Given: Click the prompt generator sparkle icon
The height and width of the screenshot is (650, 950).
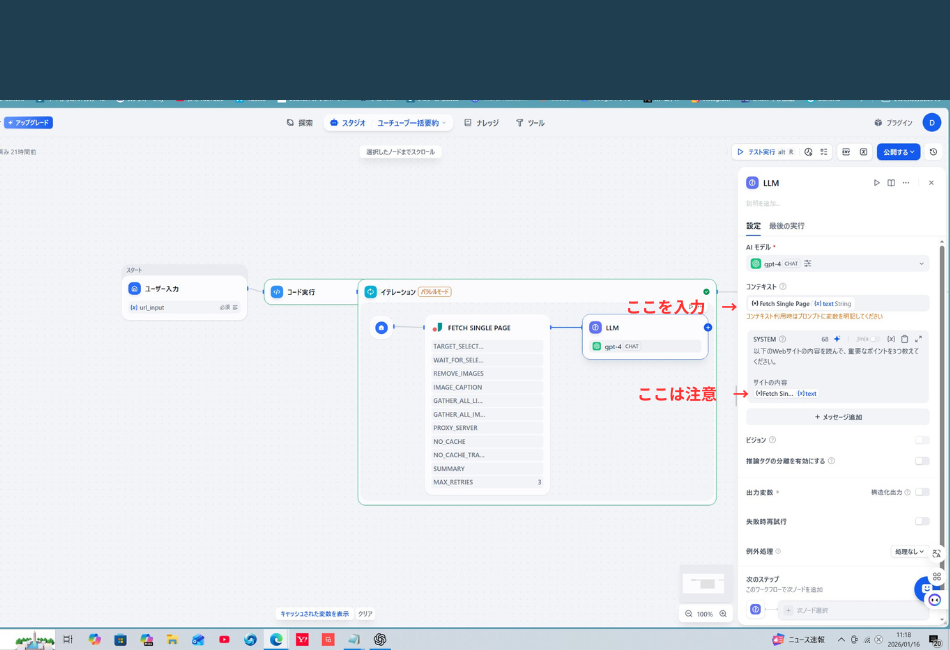Looking at the screenshot, I should point(837,339).
